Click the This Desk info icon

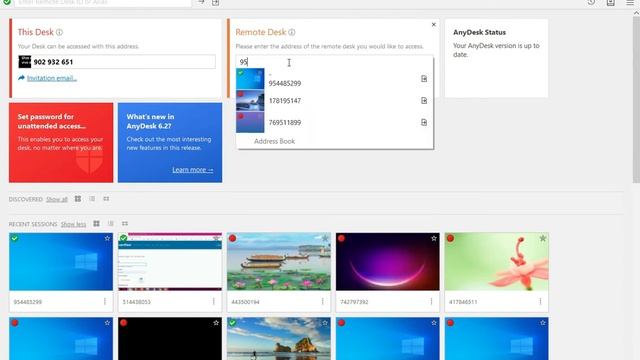coord(59,32)
